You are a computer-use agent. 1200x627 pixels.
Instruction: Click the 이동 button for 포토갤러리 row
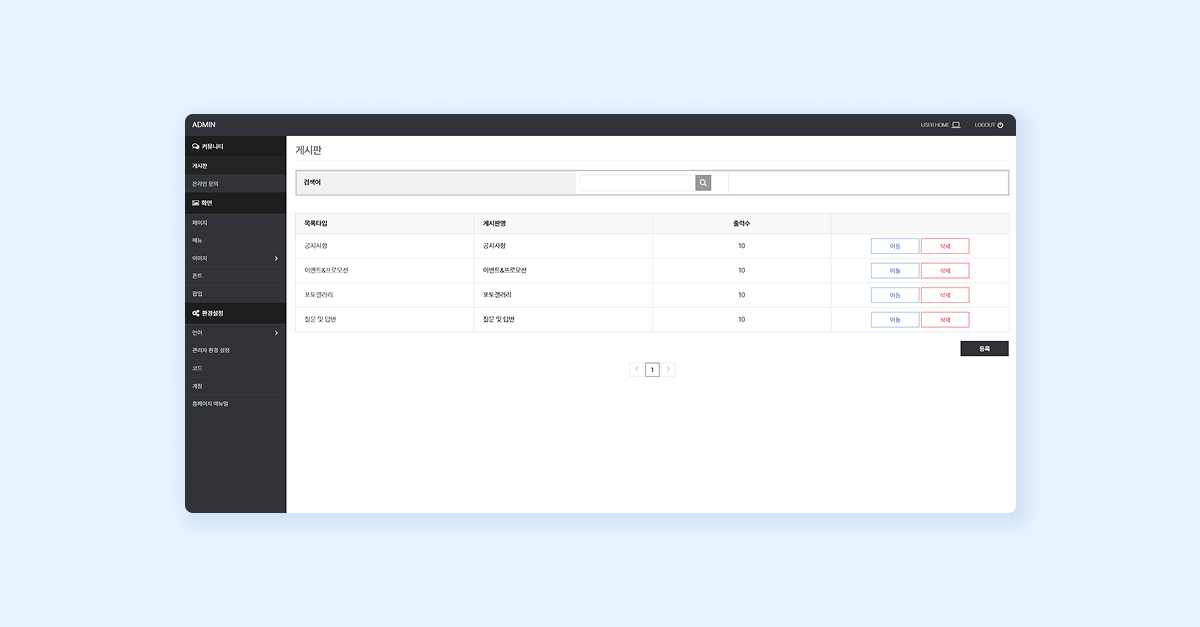coord(895,295)
